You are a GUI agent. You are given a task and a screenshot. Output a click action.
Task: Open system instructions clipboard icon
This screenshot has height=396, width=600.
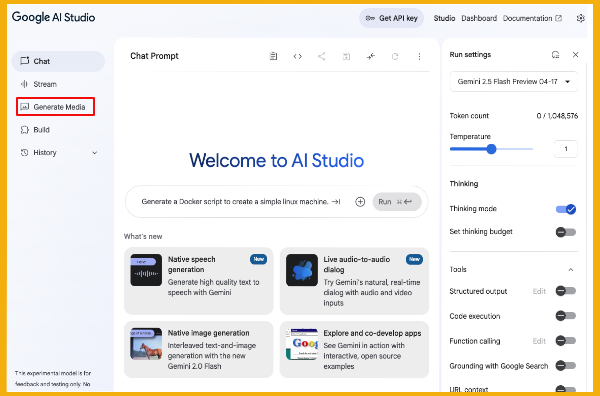(273, 56)
